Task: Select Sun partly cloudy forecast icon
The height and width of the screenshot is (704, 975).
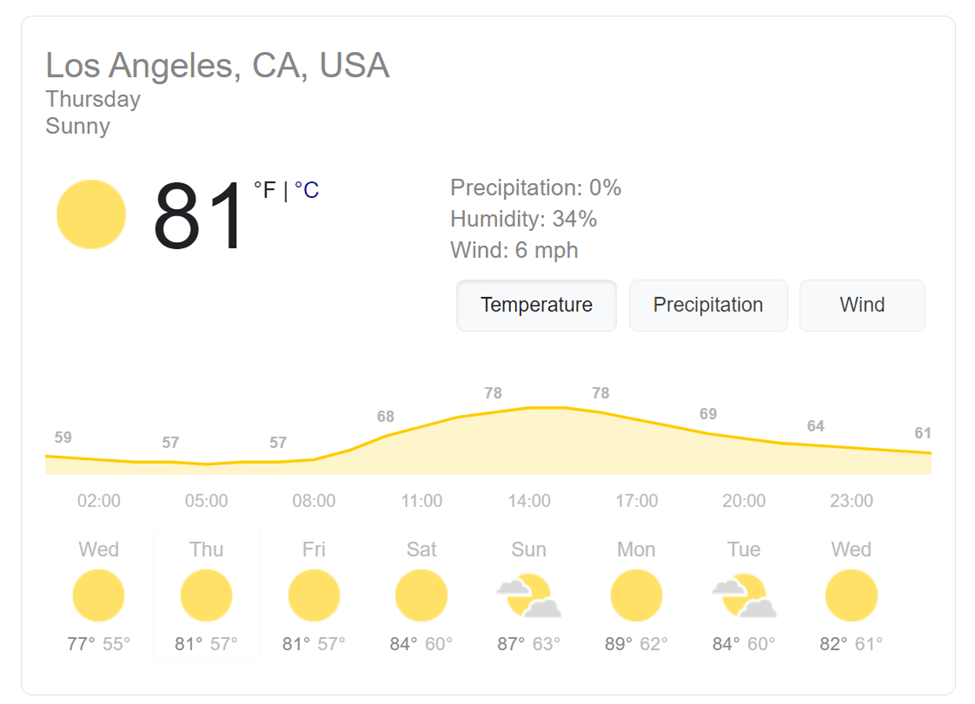Action: pos(529,595)
